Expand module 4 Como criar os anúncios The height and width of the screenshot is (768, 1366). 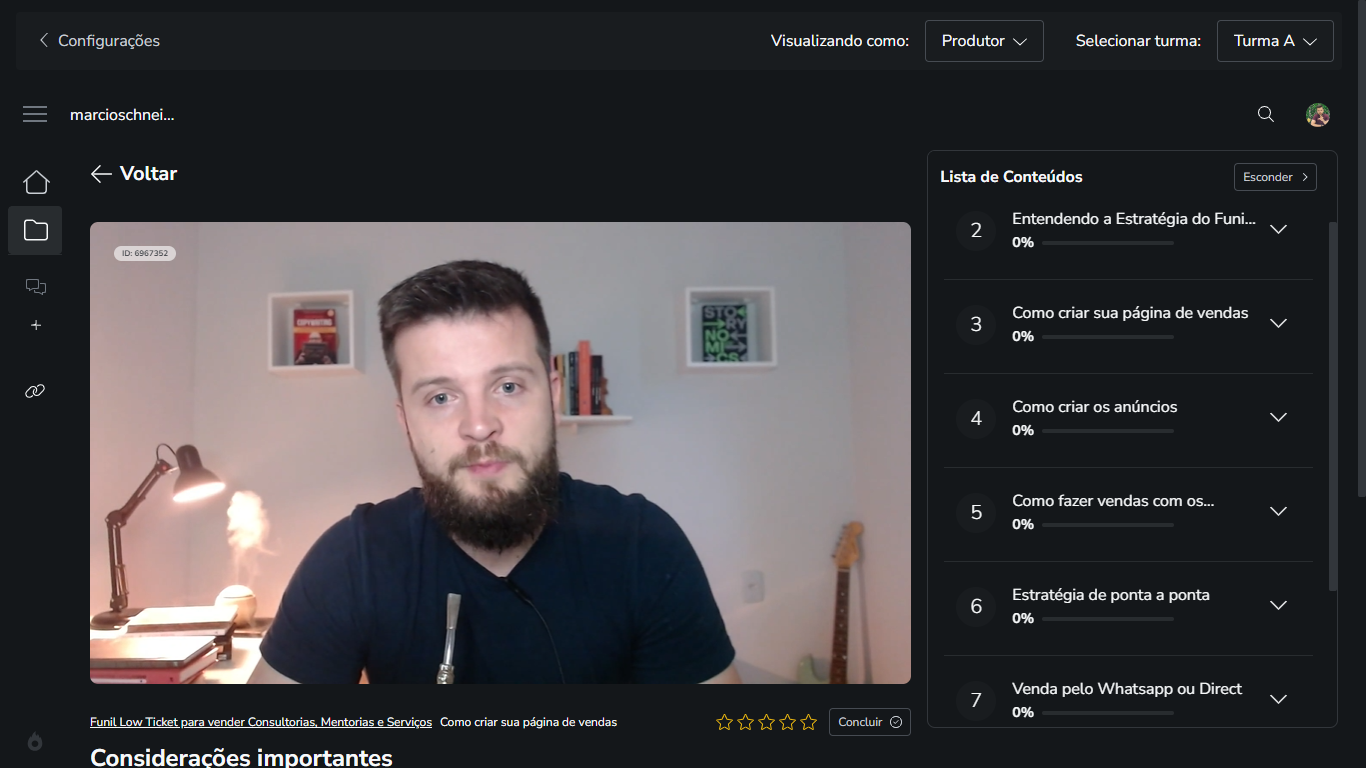(x=1278, y=418)
